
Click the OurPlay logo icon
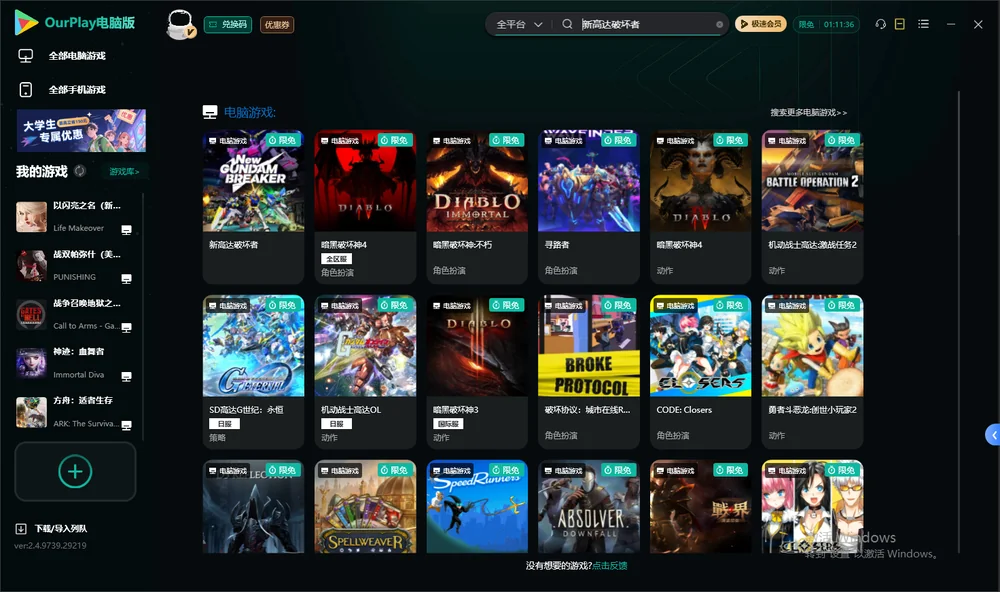(26, 23)
